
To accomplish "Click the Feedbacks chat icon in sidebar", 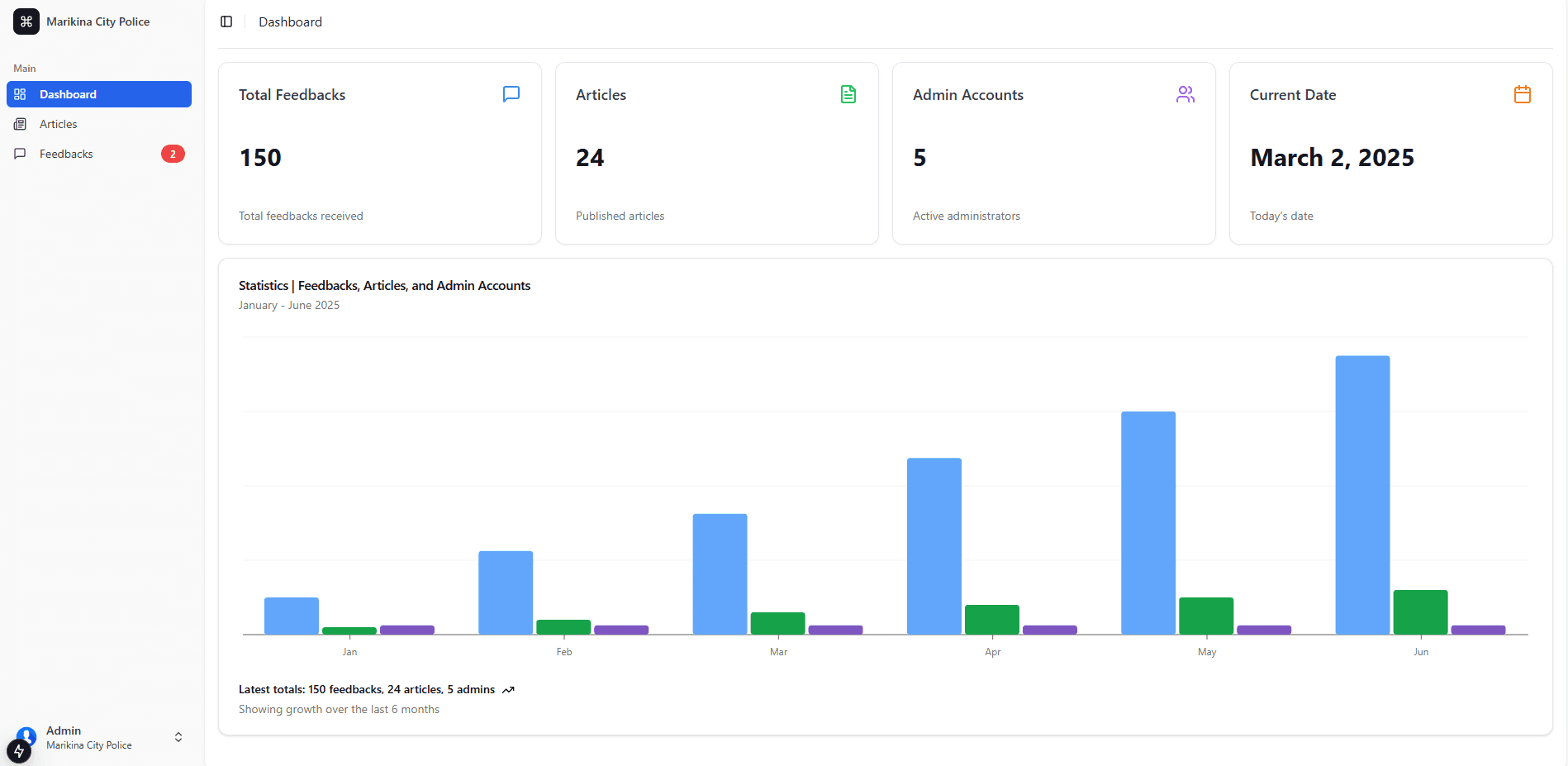I will pyautogui.click(x=21, y=154).
